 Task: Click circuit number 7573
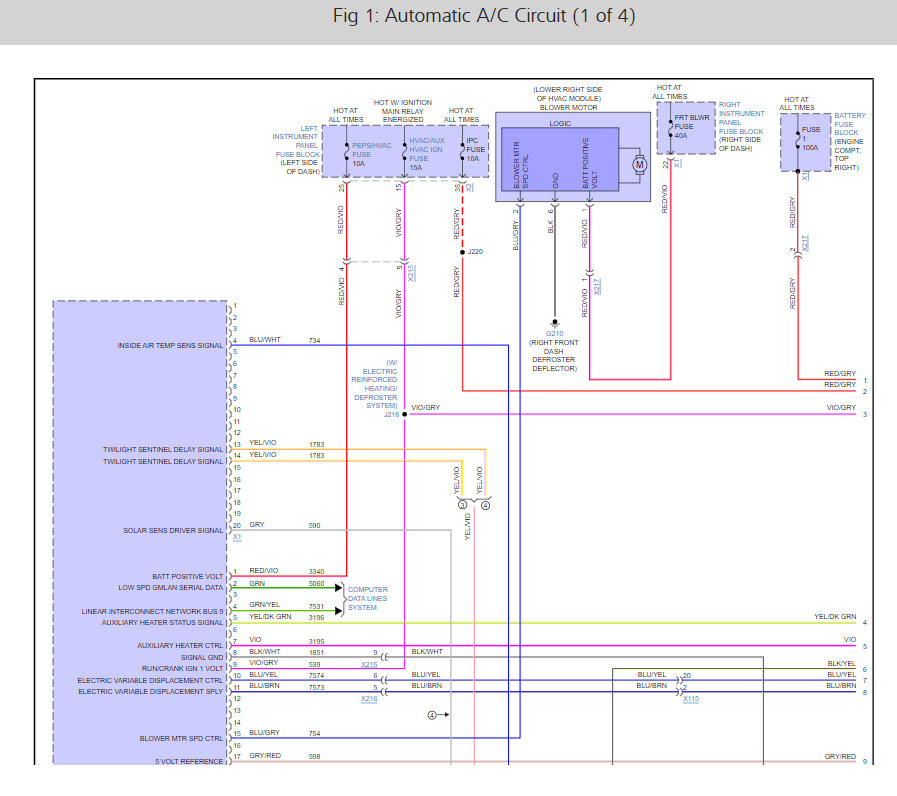coord(316,687)
